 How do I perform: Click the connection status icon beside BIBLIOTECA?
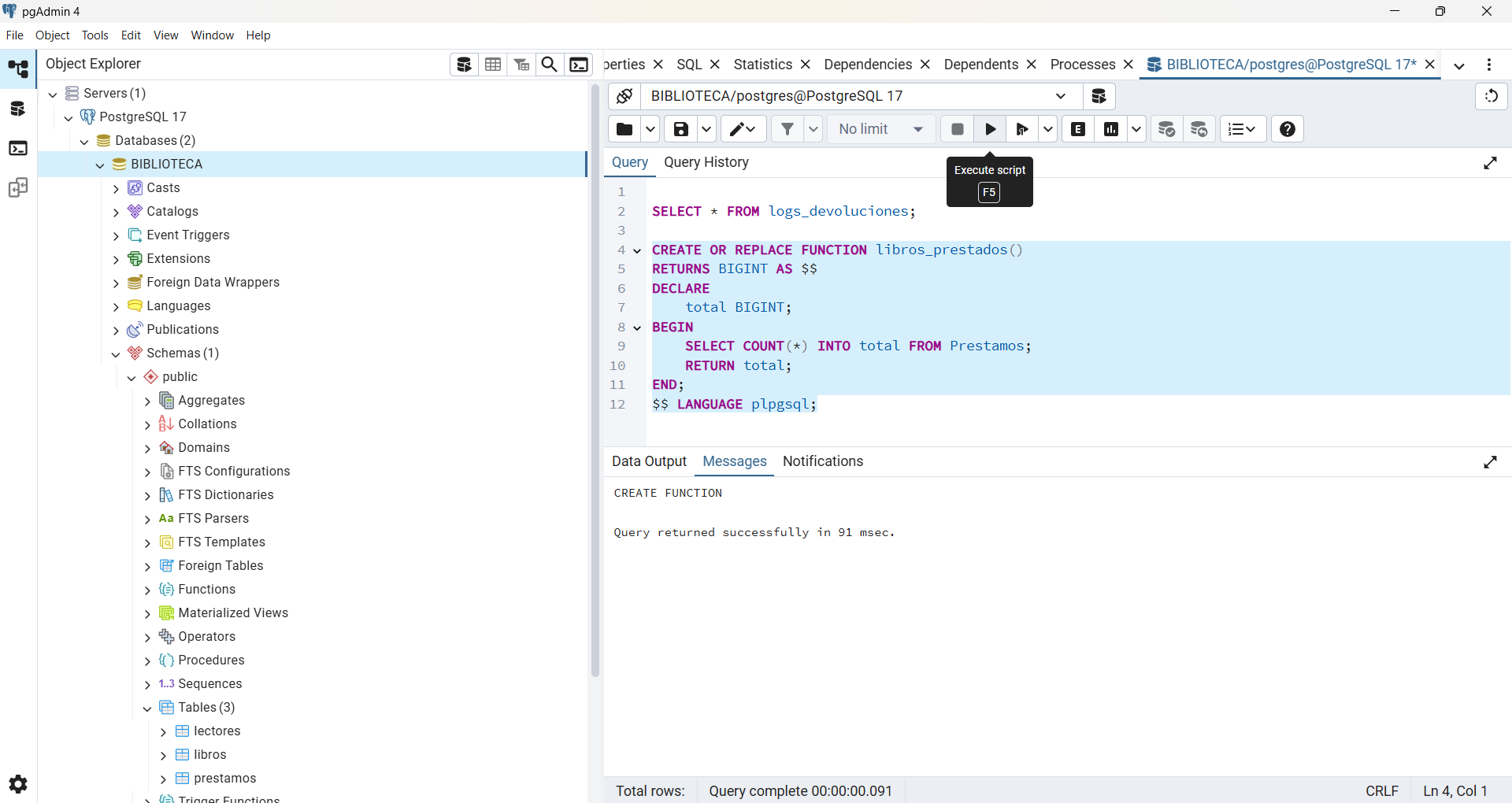pyautogui.click(x=624, y=96)
